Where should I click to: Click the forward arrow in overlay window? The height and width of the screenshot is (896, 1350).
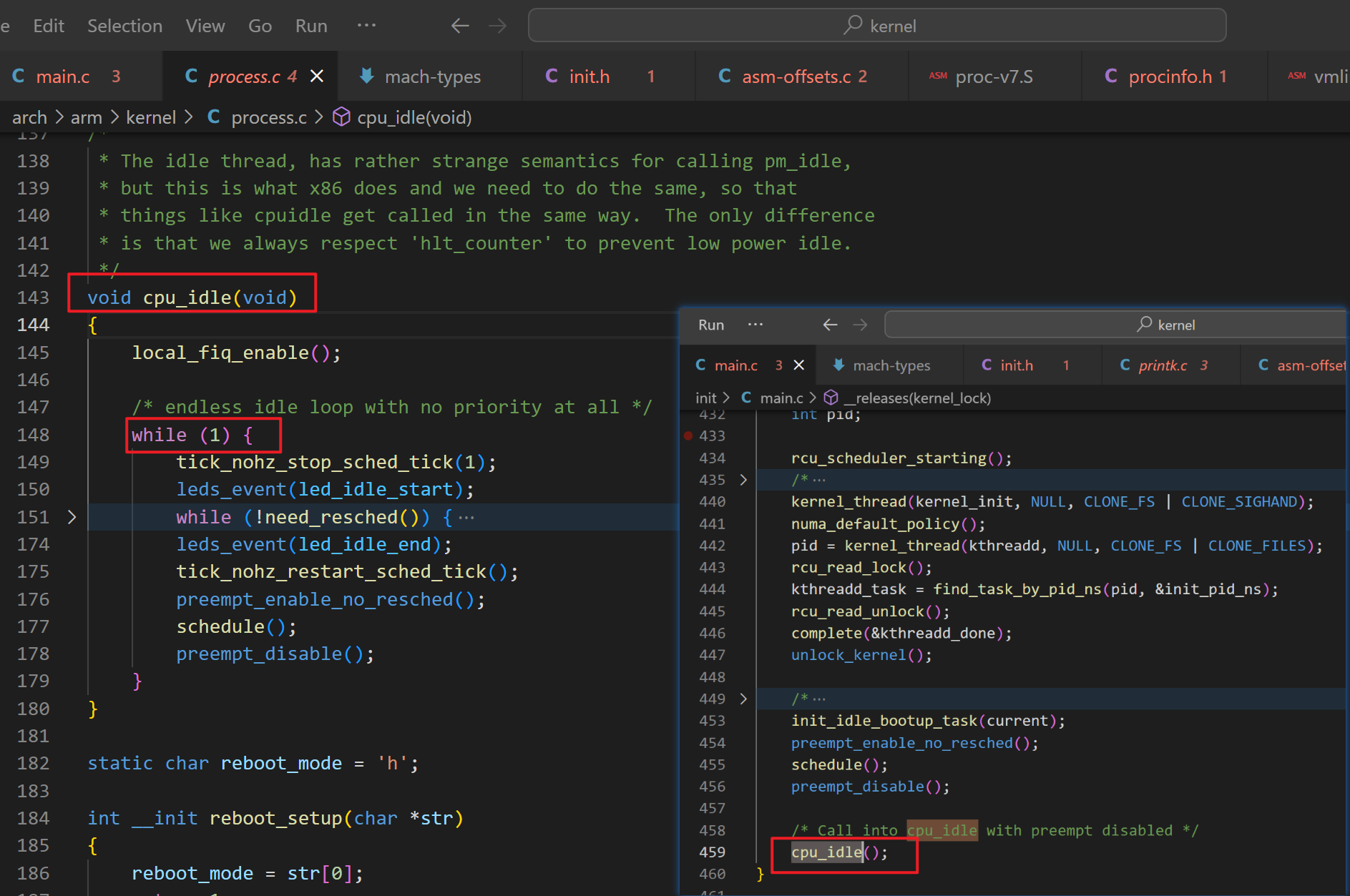(860, 325)
